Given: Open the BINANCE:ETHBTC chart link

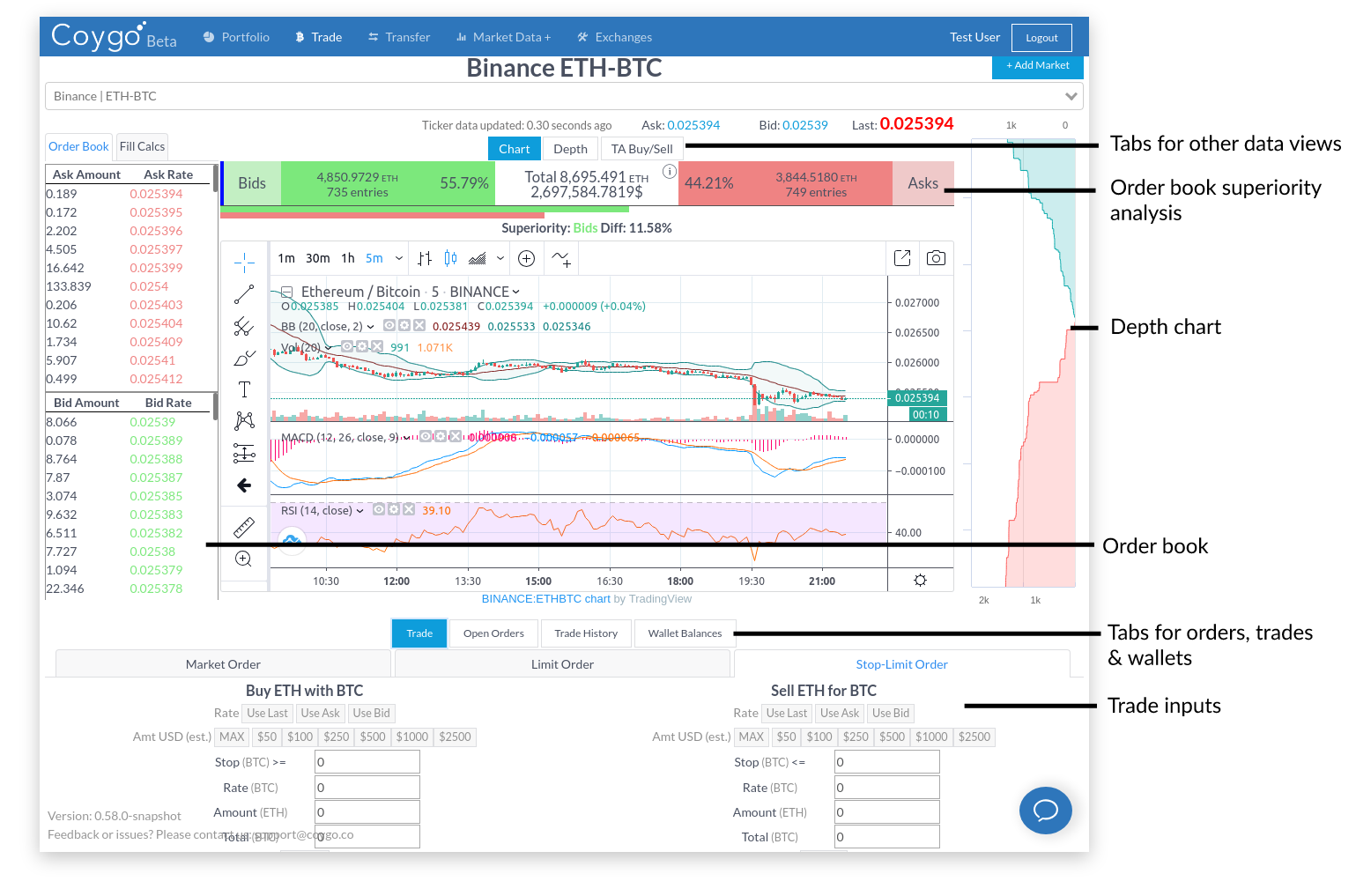Looking at the screenshot, I should pos(546,599).
